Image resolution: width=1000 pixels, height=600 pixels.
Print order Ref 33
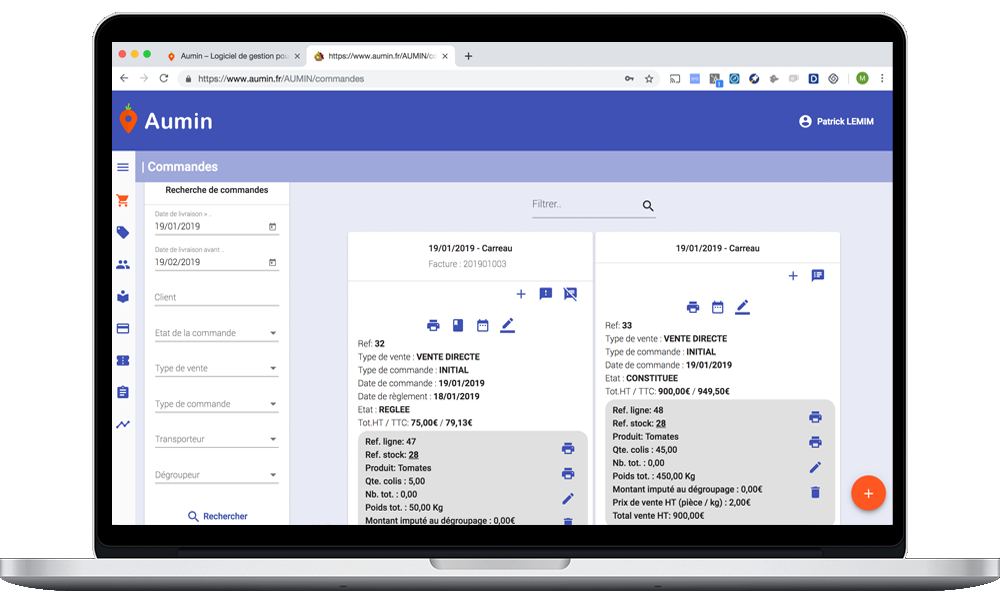click(x=693, y=307)
